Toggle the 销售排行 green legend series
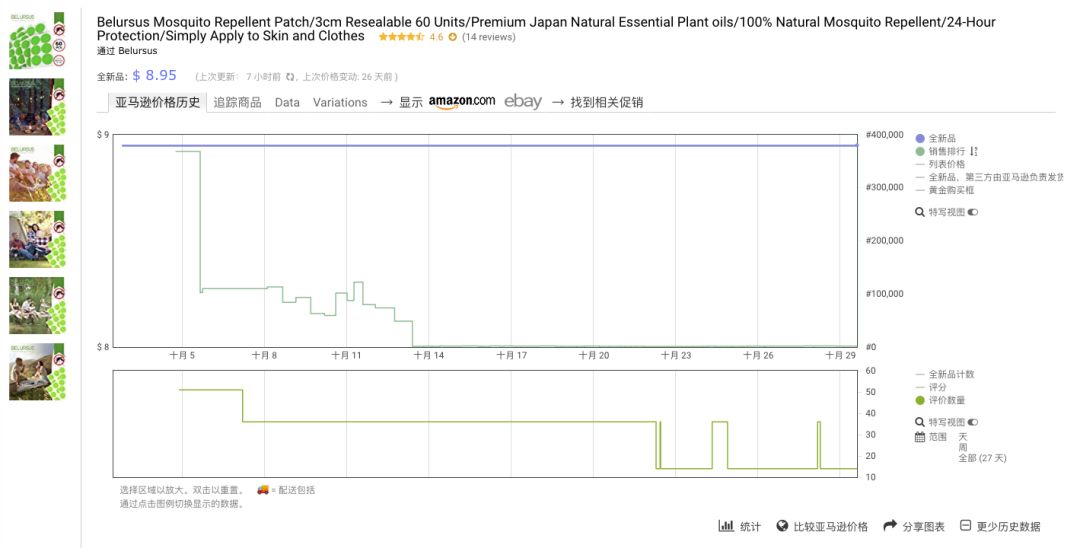1080x548 pixels. 940,151
